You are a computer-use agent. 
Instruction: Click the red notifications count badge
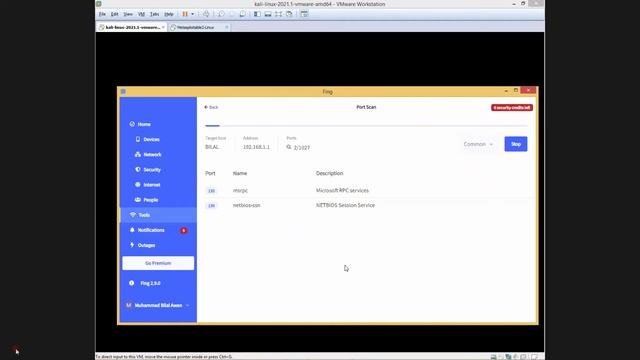tap(184, 231)
